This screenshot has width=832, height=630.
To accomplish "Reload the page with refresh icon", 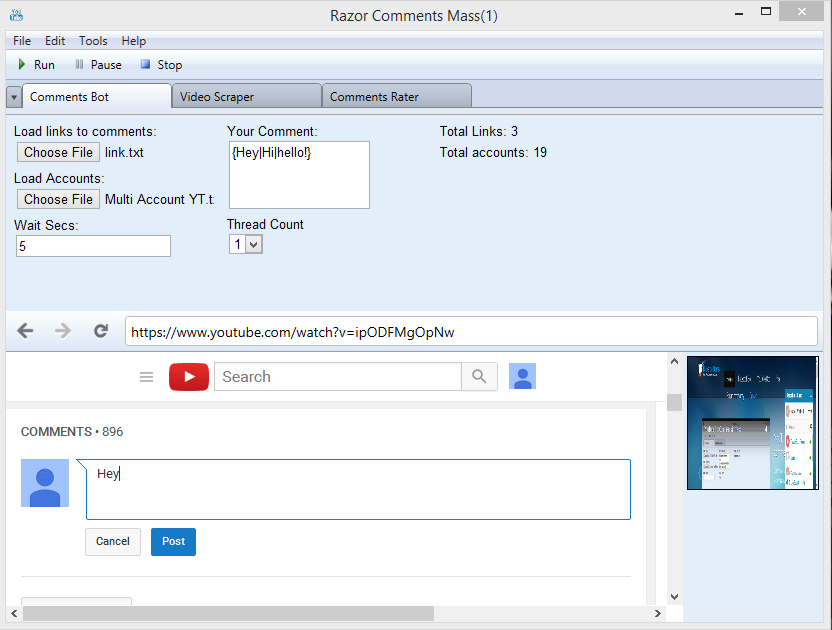I will tap(100, 331).
